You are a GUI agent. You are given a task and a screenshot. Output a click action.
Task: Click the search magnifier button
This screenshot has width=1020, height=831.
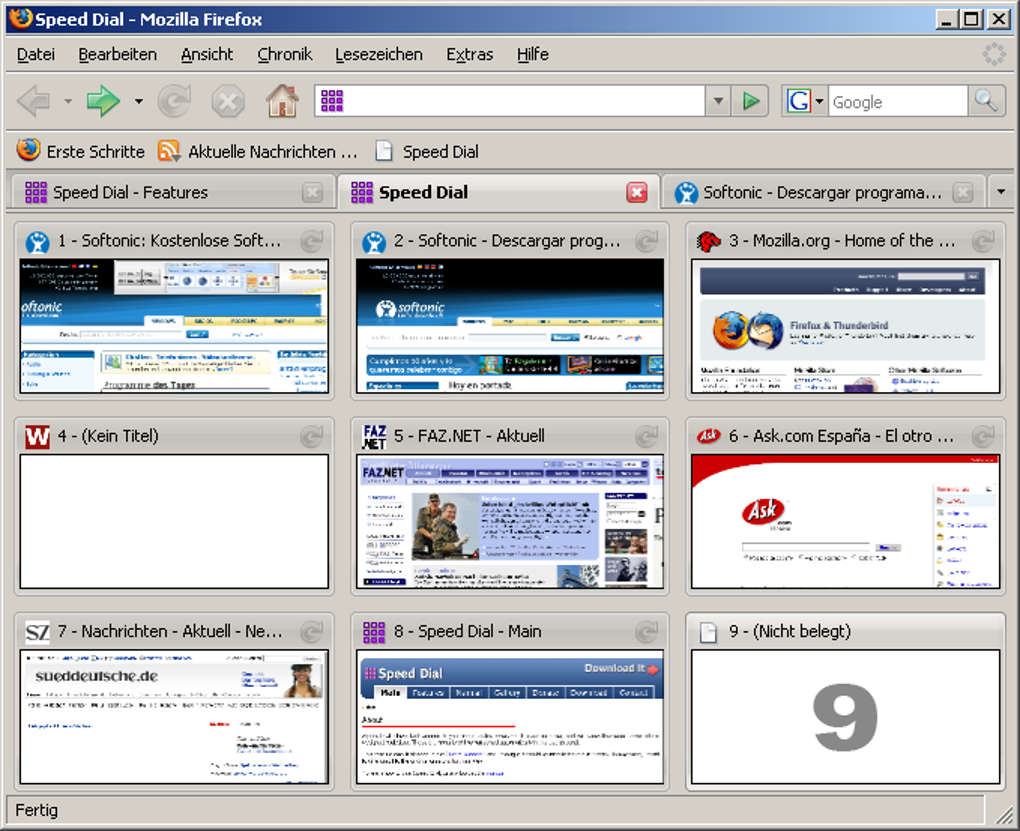[x=986, y=101]
